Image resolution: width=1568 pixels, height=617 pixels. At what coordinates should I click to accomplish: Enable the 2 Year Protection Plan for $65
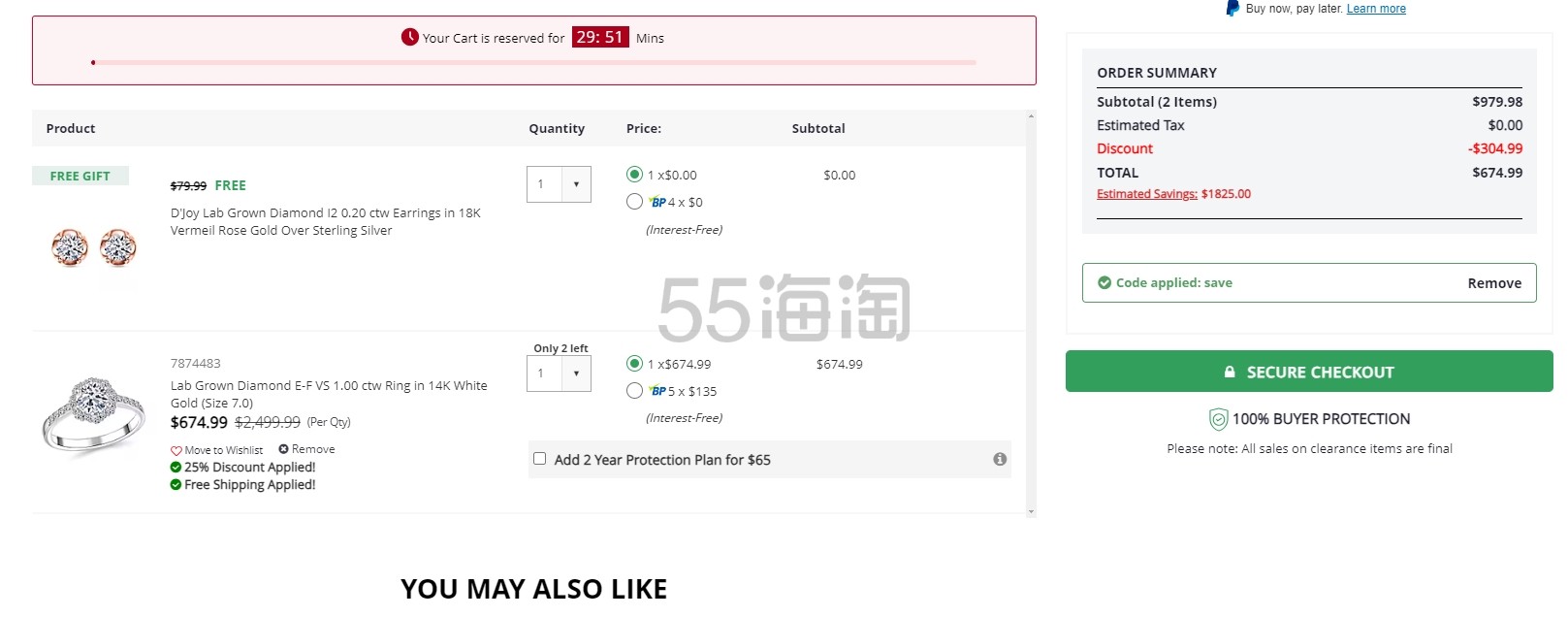540,458
